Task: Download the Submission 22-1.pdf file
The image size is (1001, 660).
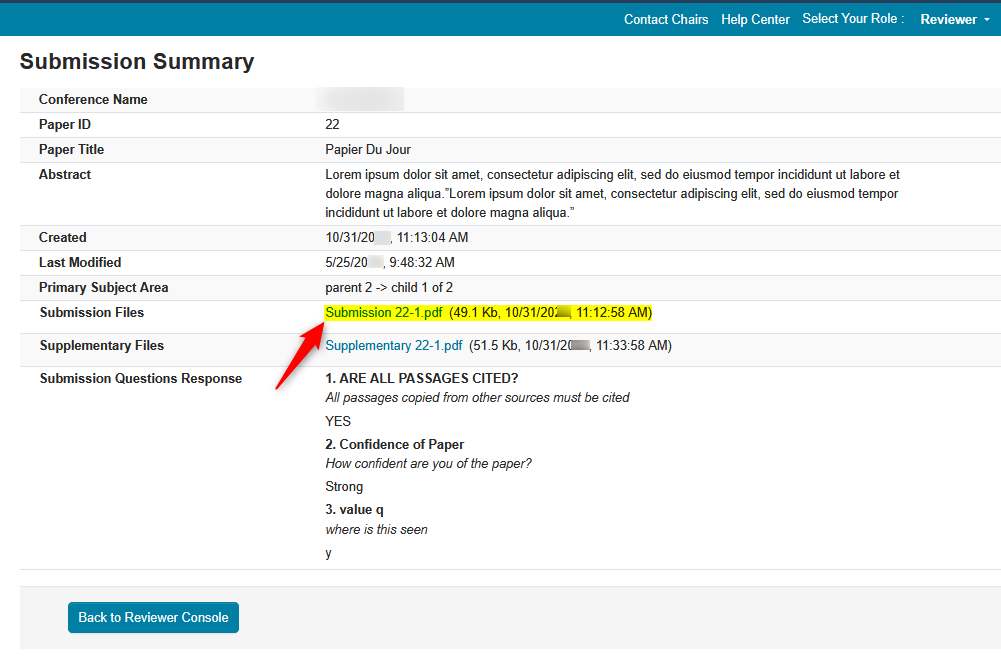Action: point(384,313)
